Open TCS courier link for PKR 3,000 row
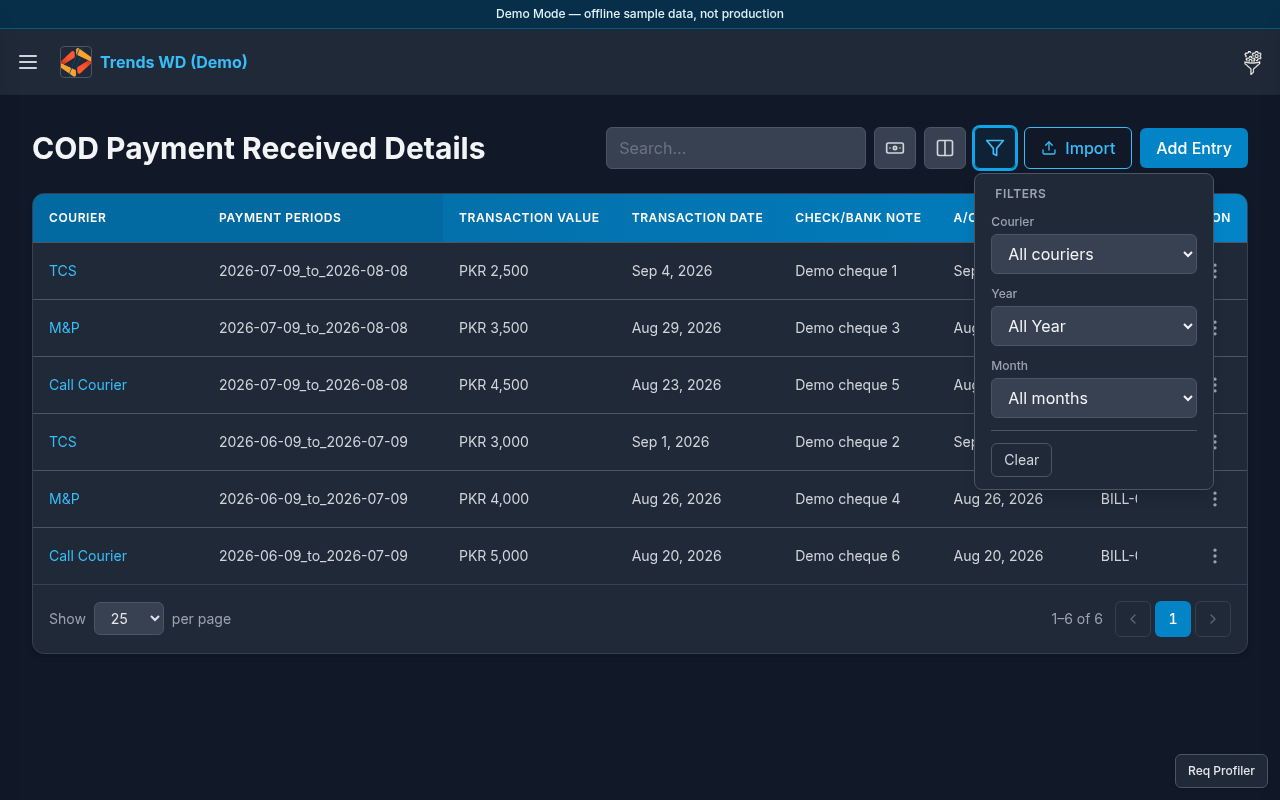 pos(63,442)
